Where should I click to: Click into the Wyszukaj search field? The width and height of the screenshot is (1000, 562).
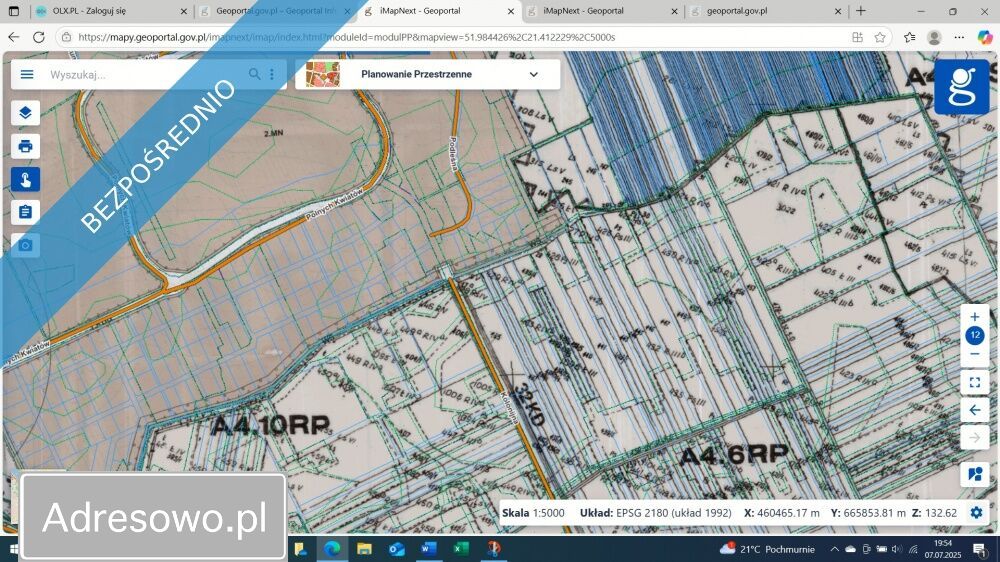[145, 75]
